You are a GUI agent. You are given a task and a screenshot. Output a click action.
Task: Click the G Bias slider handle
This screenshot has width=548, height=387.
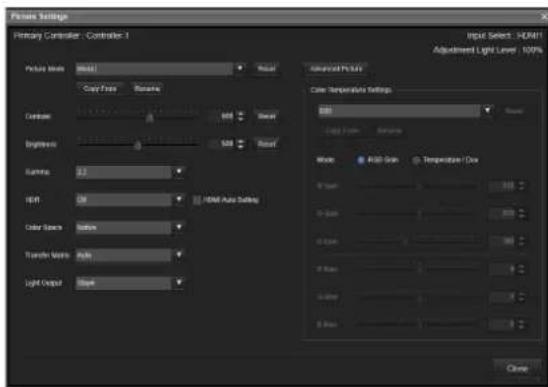(420, 298)
